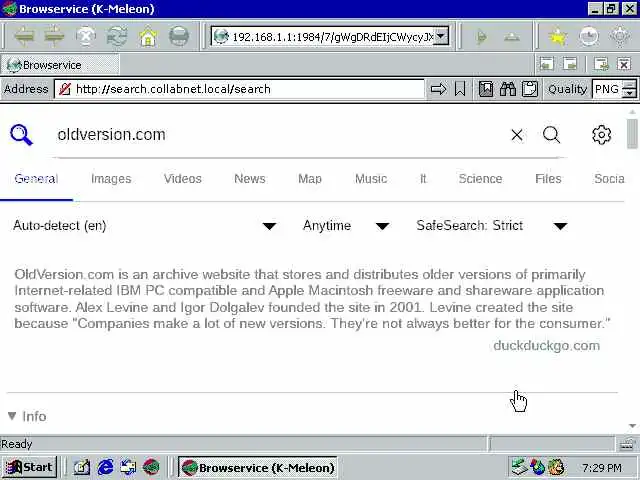
Task: Open the URL history dropdown arrow
Action: click(441, 36)
